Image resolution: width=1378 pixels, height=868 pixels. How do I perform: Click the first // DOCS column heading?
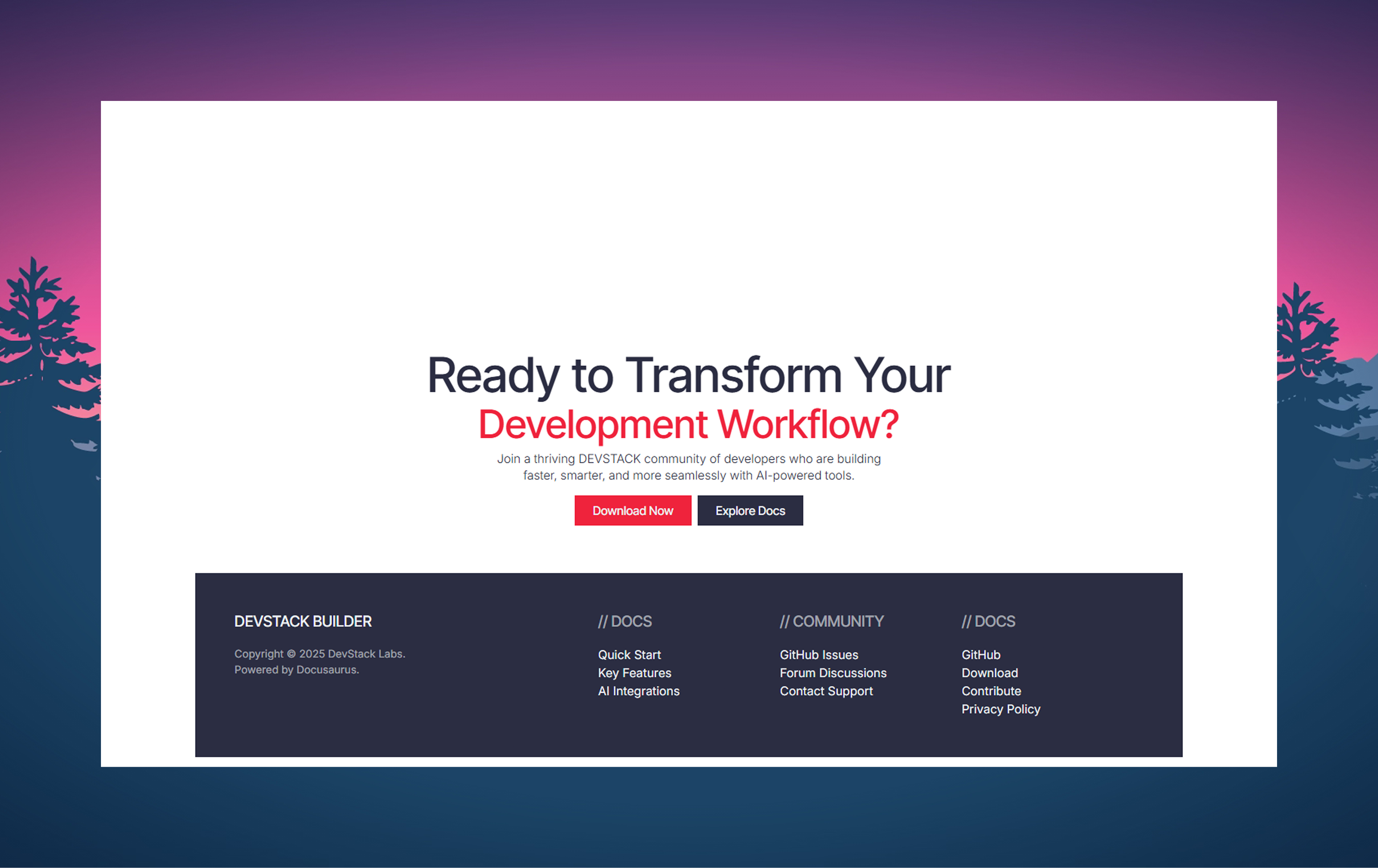(624, 621)
